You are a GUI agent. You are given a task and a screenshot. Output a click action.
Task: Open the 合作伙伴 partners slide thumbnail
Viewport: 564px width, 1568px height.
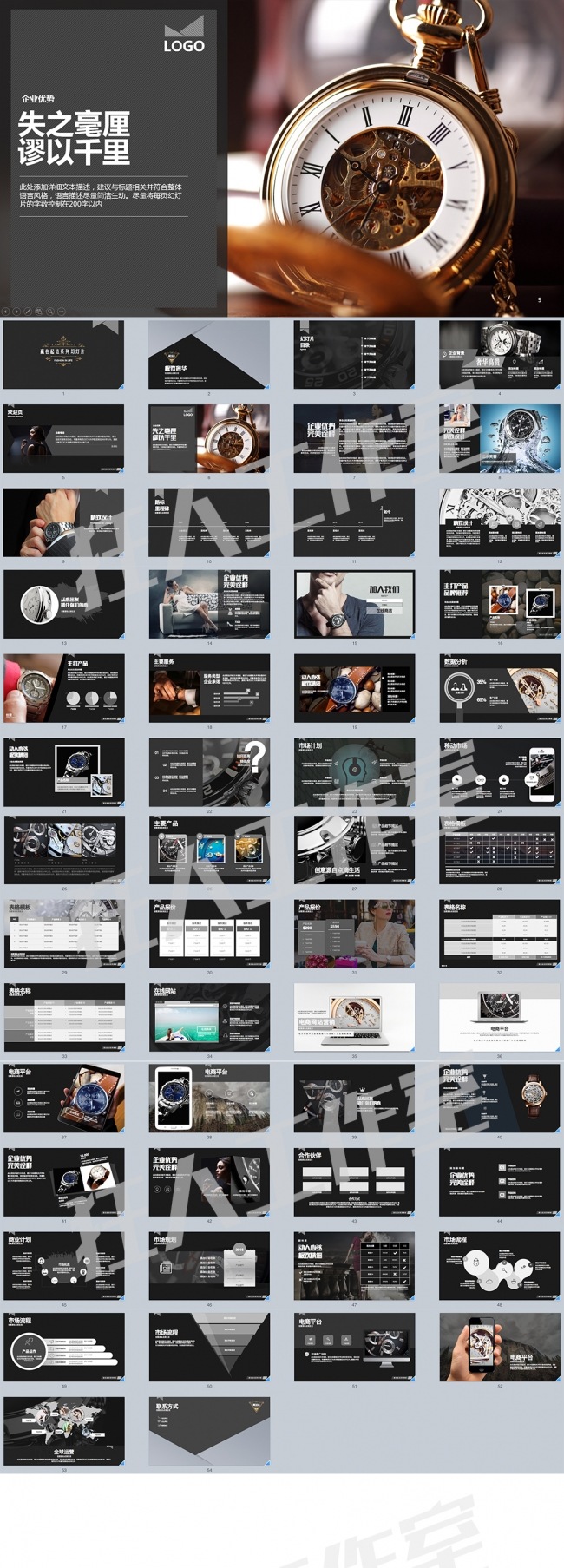354,1183
